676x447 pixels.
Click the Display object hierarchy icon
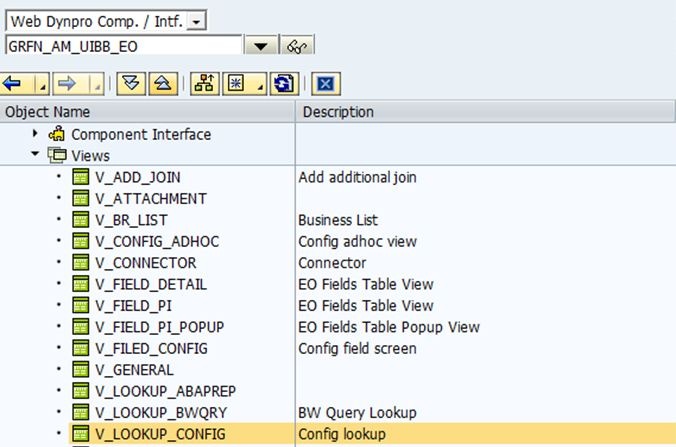coord(204,83)
